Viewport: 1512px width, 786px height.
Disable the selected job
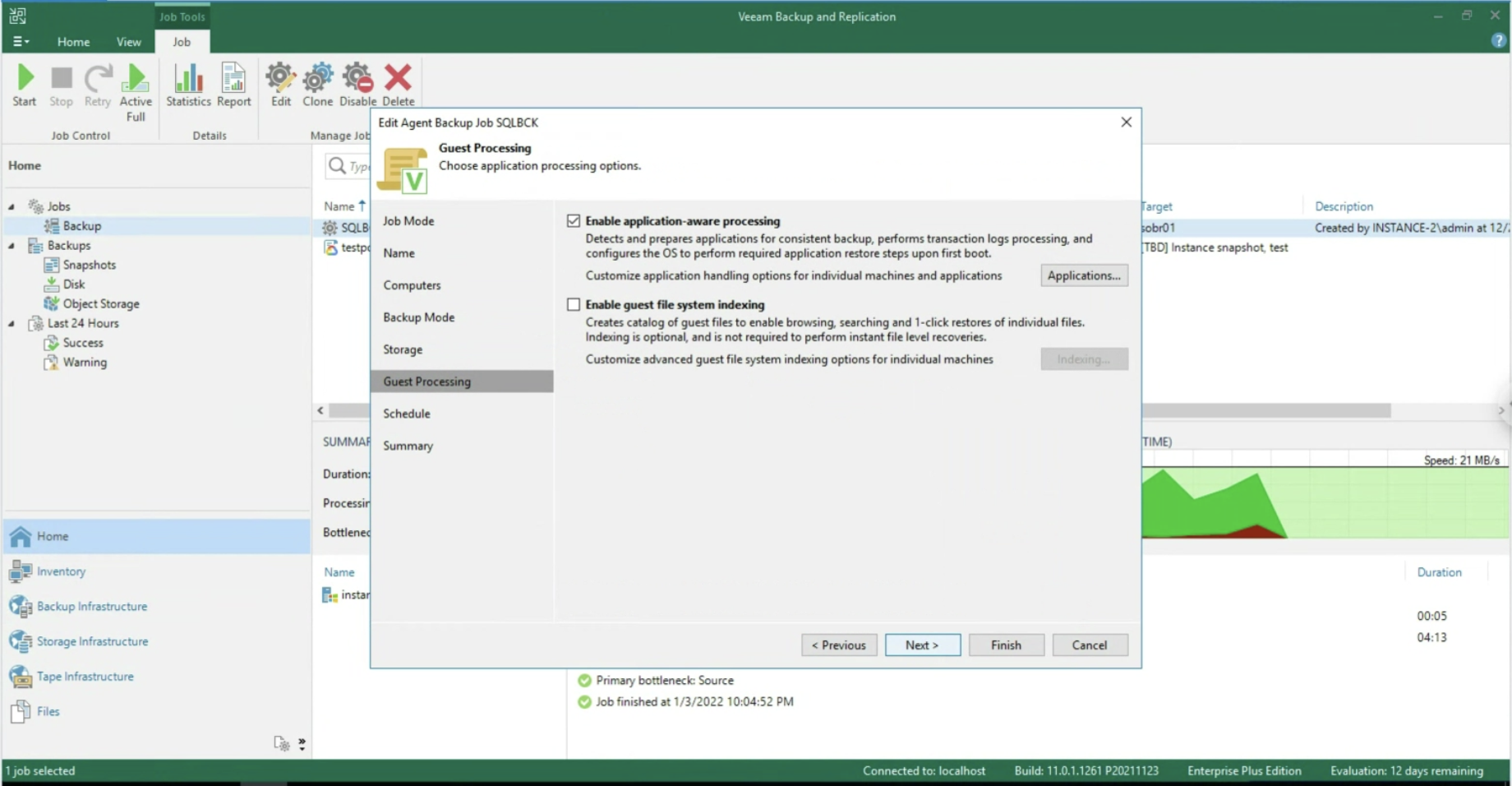click(x=357, y=86)
